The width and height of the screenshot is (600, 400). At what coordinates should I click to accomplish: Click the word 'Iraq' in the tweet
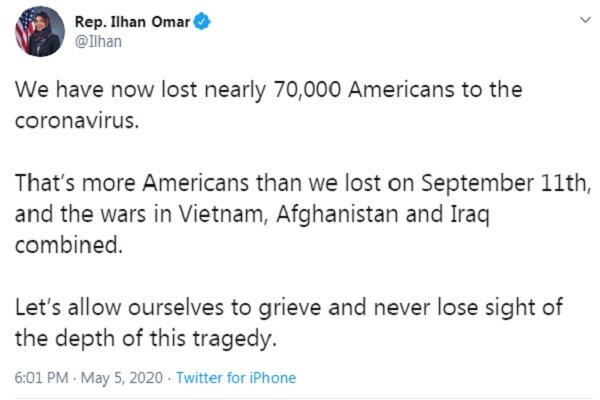[467, 212]
